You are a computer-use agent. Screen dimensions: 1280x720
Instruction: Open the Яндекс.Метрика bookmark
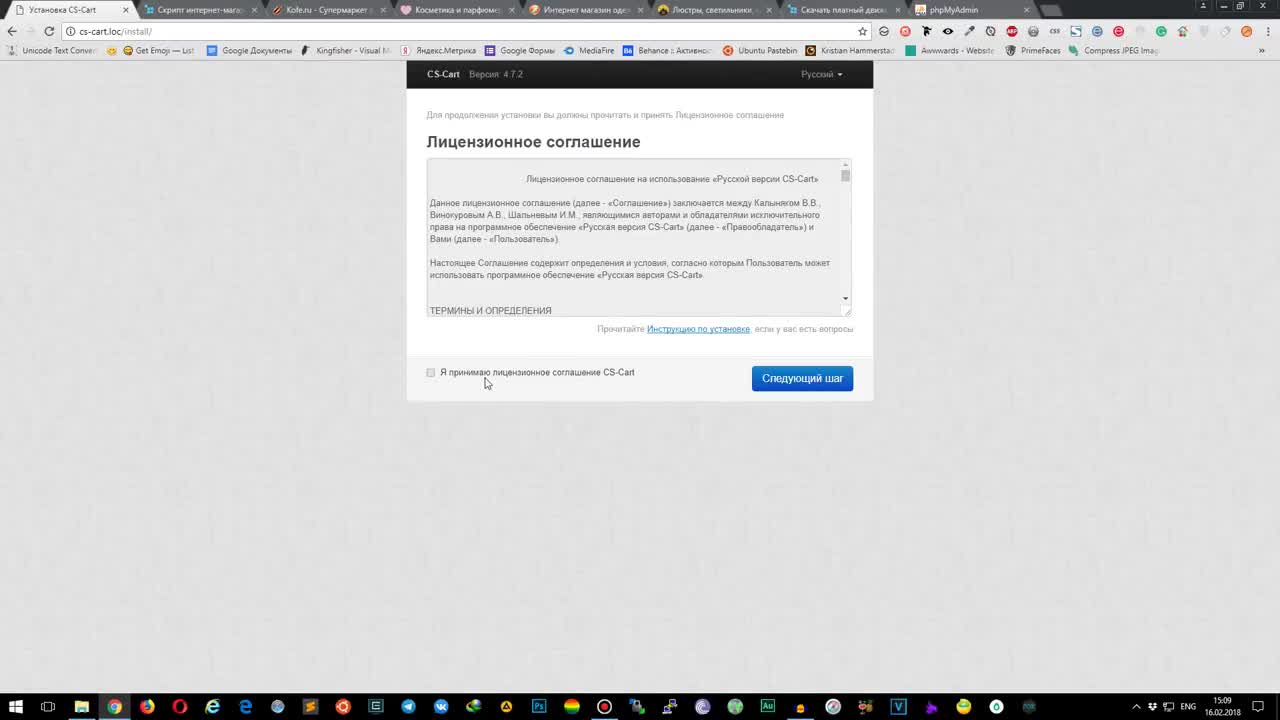[438, 50]
